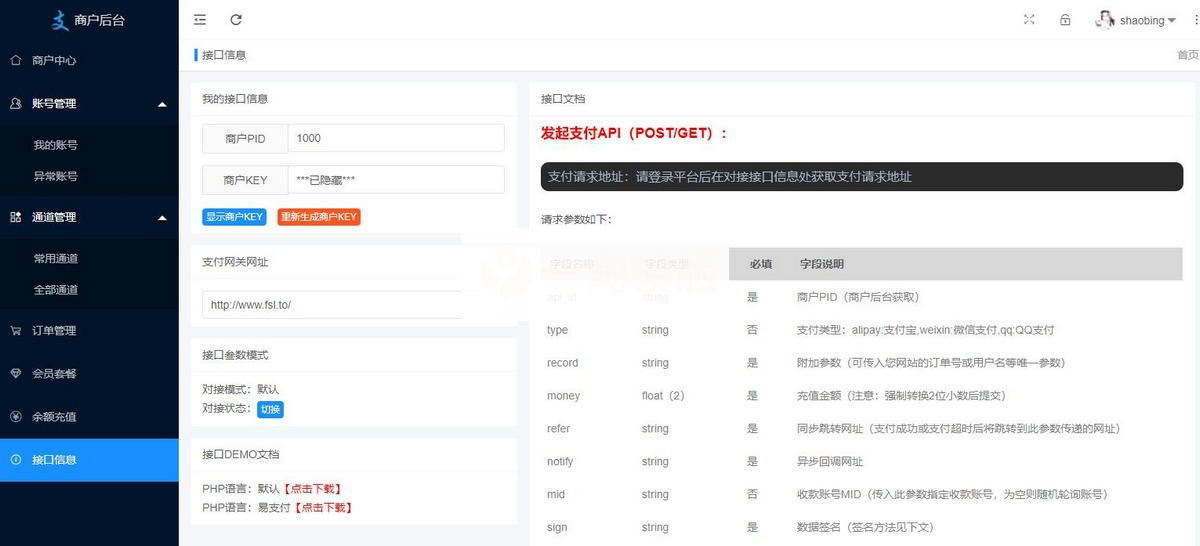The width and height of the screenshot is (1200, 546).
Task: Click the 重新生成商户KEY button
Action: click(318, 217)
